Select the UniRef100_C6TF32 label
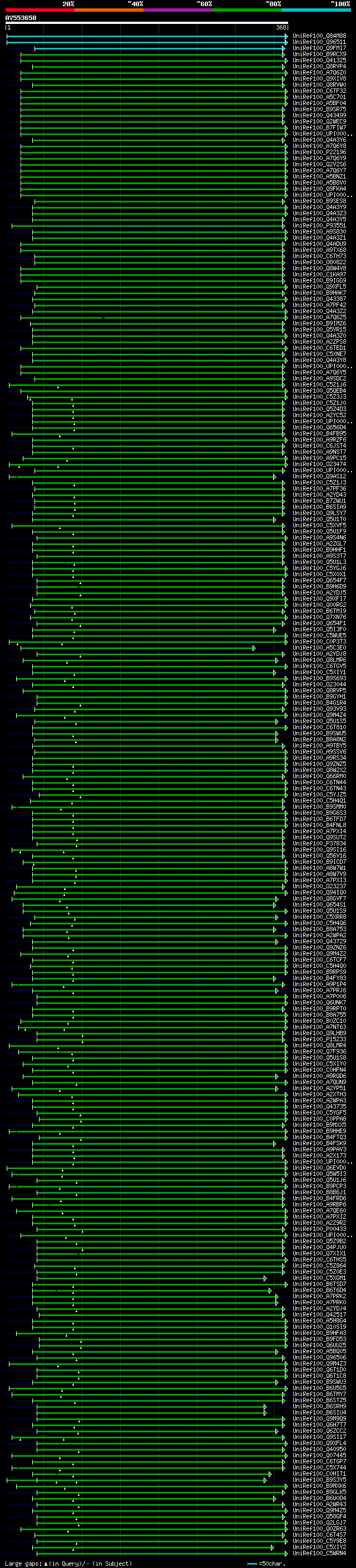The image size is (356, 1568). 319,91
